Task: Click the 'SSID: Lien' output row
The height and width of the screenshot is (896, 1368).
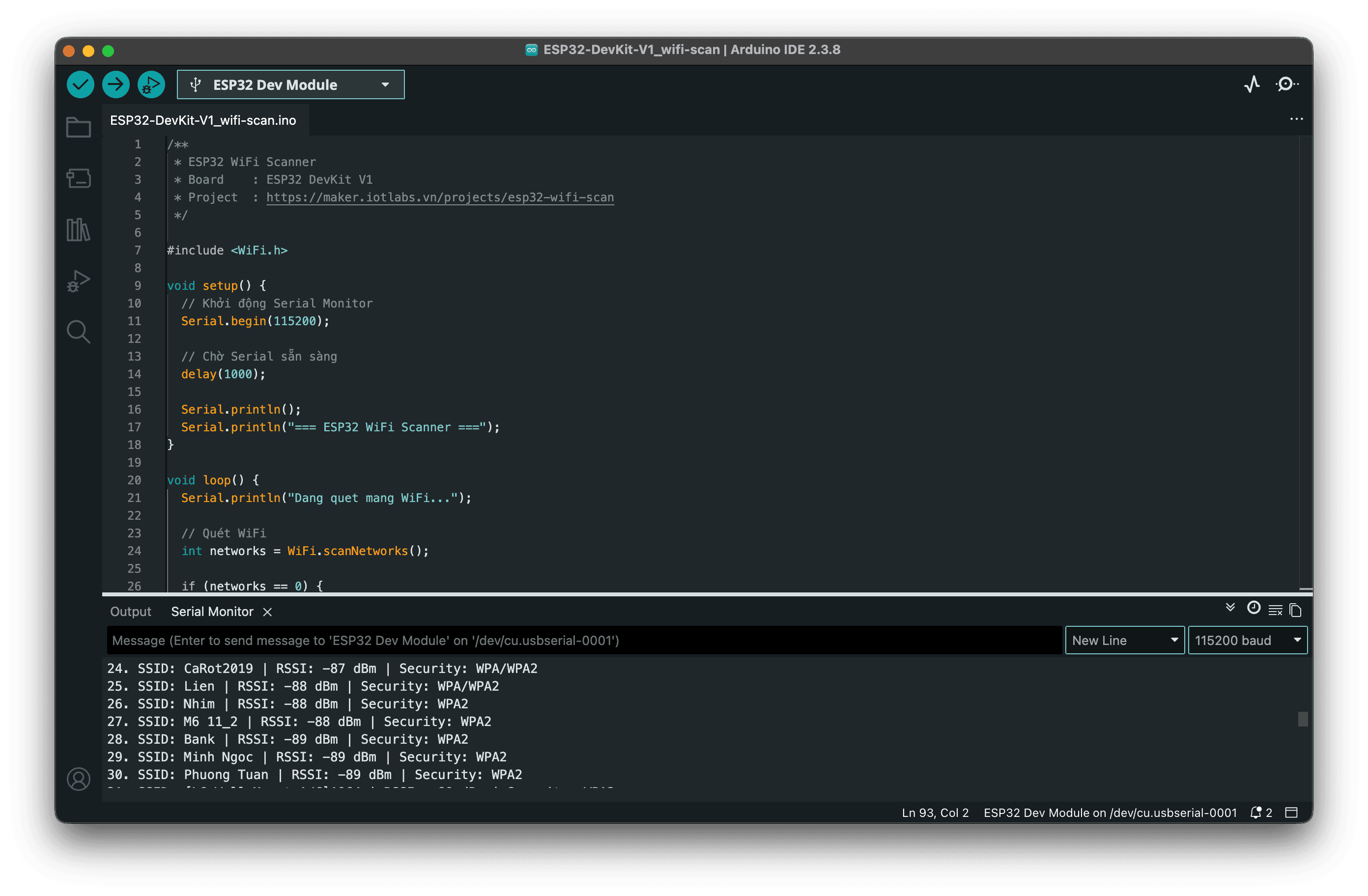Action: (x=303, y=686)
